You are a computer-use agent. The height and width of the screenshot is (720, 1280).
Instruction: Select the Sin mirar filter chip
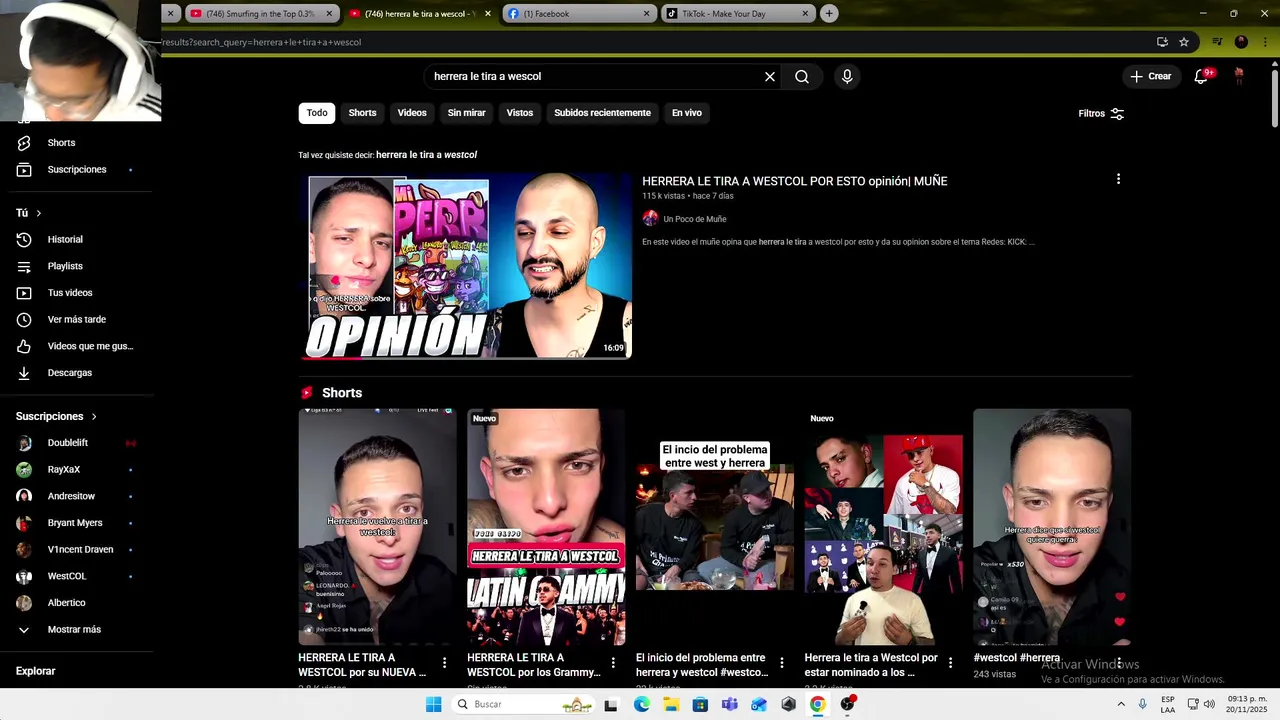[466, 113]
